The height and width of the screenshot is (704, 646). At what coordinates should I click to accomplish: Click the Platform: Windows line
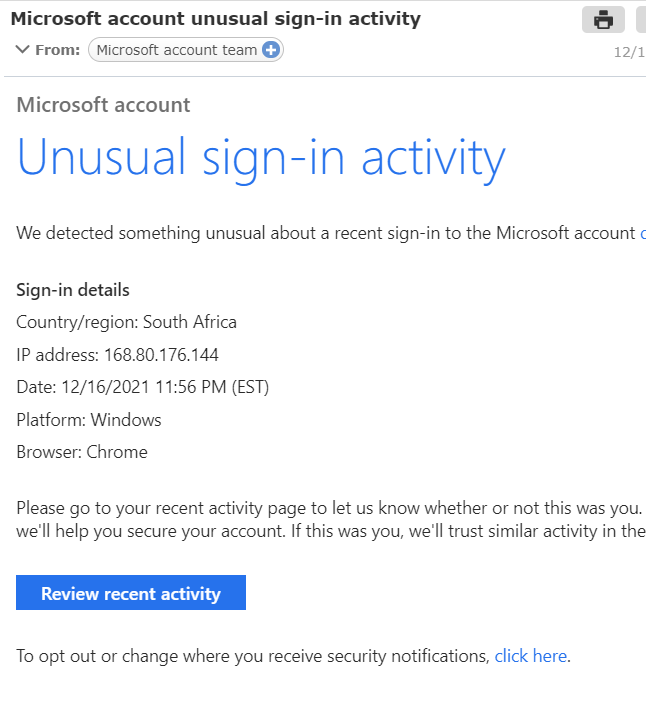(88, 420)
